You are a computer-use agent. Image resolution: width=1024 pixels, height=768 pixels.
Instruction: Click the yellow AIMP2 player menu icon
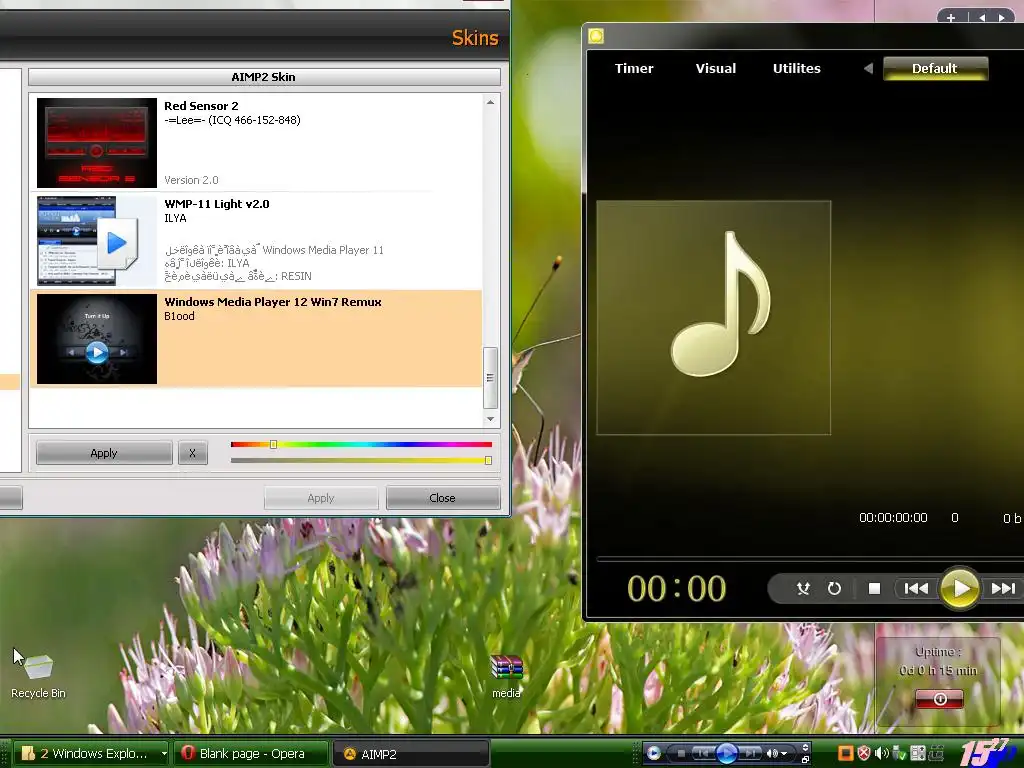point(596,36)
